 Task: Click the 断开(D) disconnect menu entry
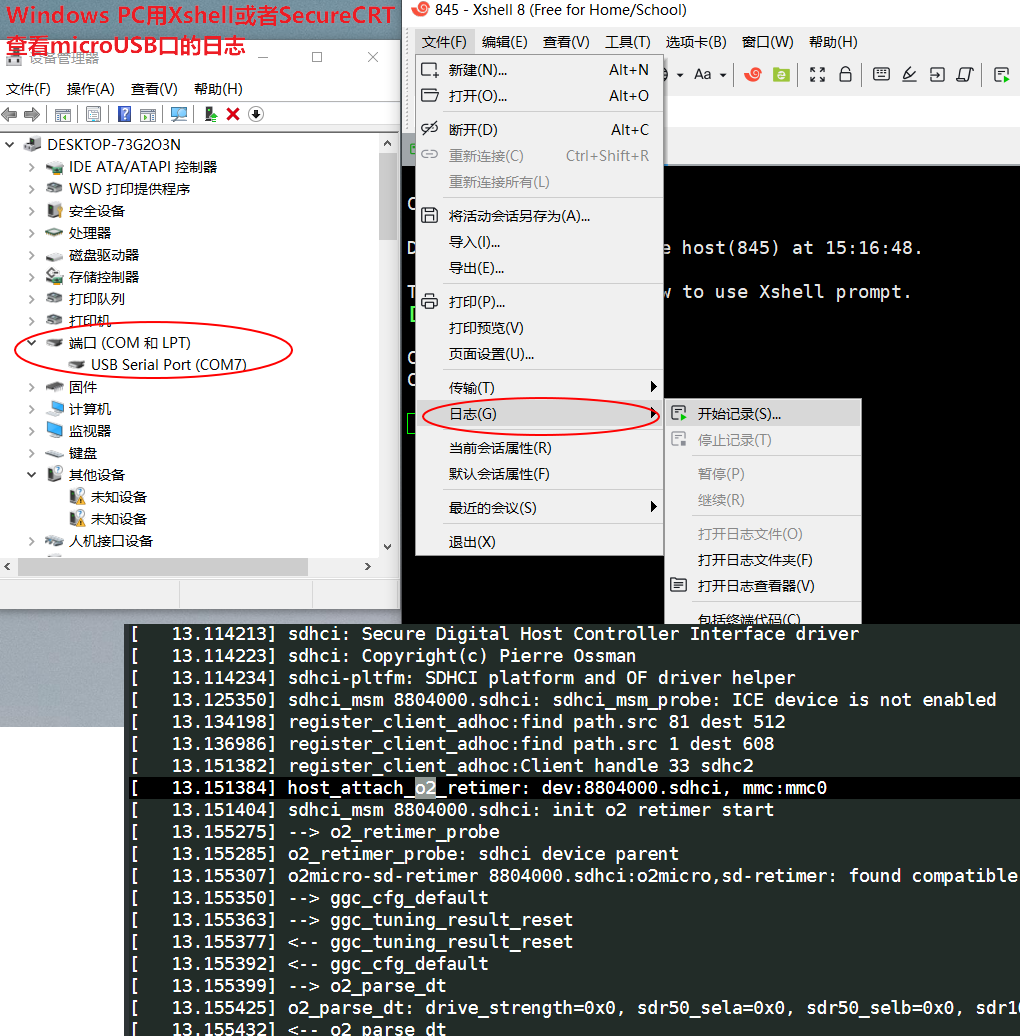(x=540, y=130)
